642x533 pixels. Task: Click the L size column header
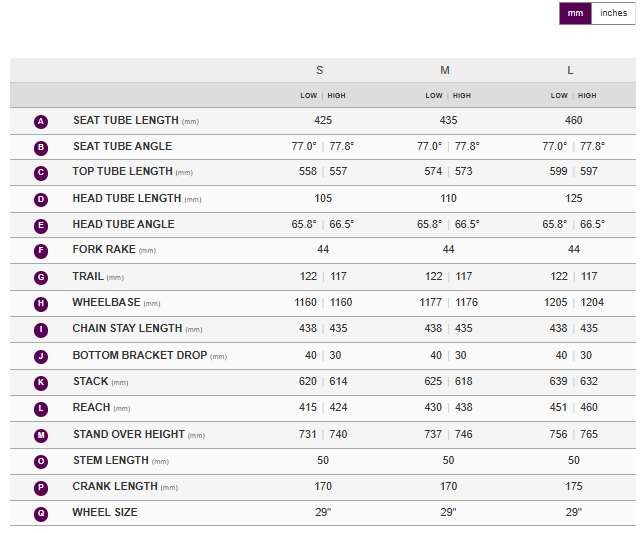pos(570,70)
